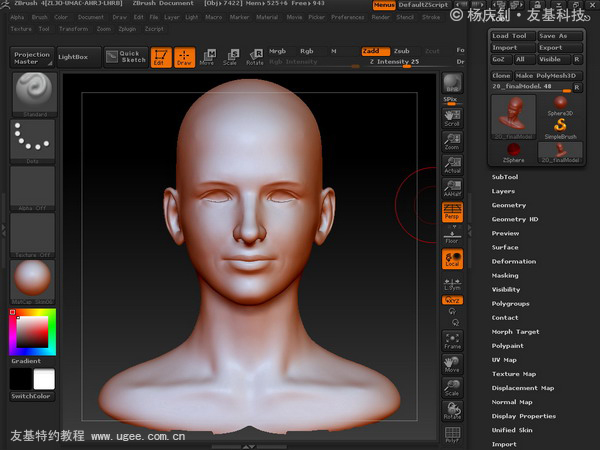The image size is (600, 450).
Task: Click the Move view icon in the right shelf
Action: (452, 364)
